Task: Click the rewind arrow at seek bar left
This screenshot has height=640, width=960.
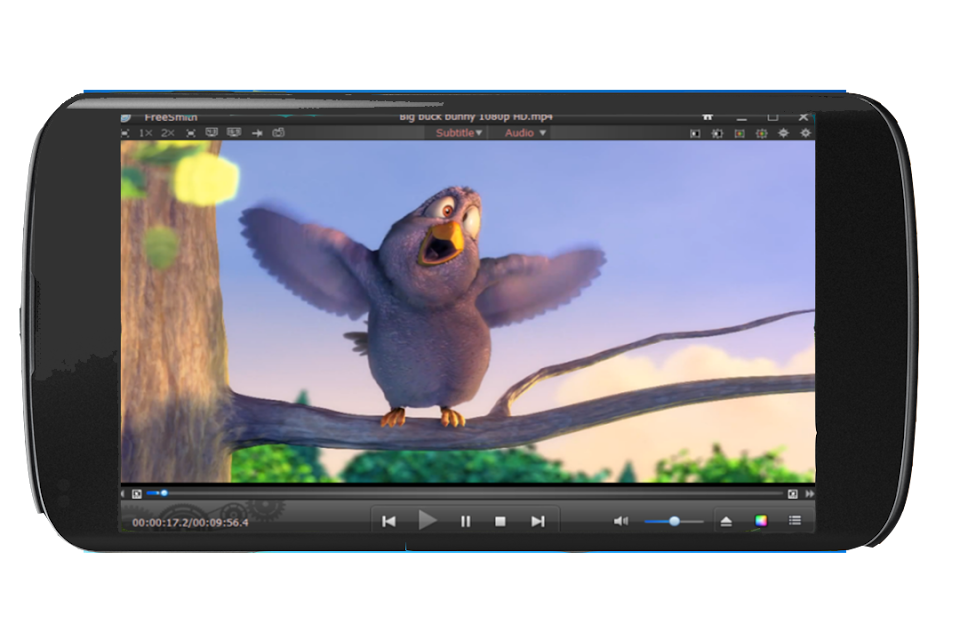Action: coord(123,494)
